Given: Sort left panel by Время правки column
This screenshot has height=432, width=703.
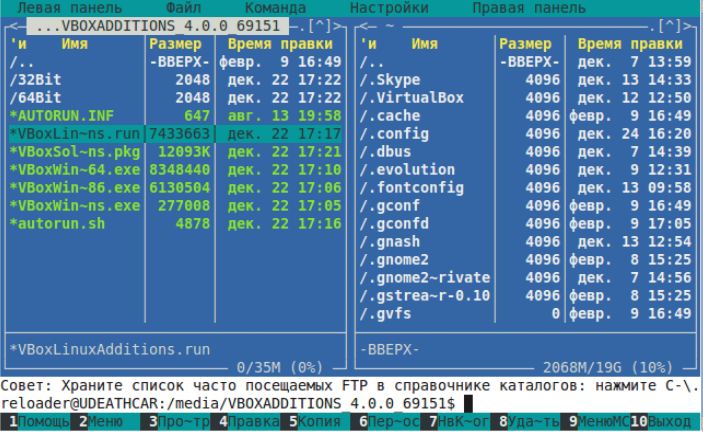Looking at the screenshot, I should (x=280, y=44).
